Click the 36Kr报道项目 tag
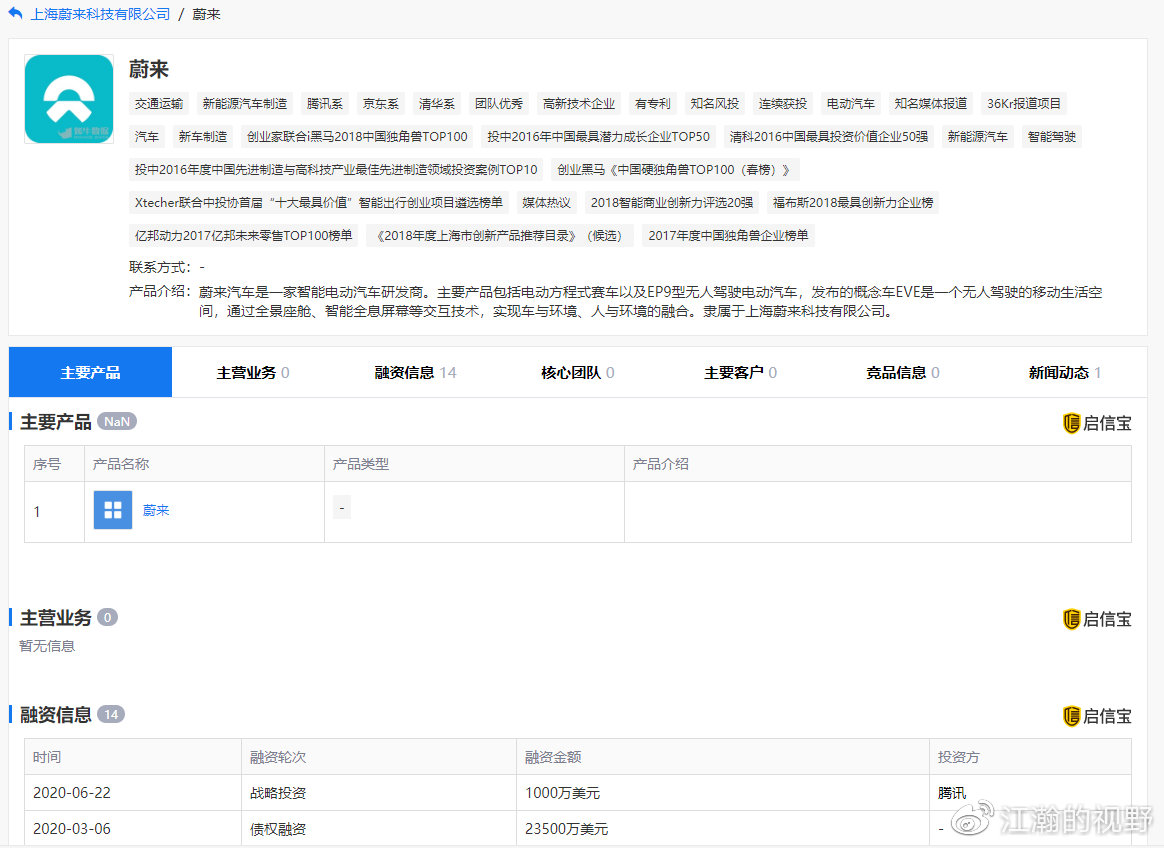Image resolution: width=1164 pixels, height=848 pixels. (x=1024, y=103)
